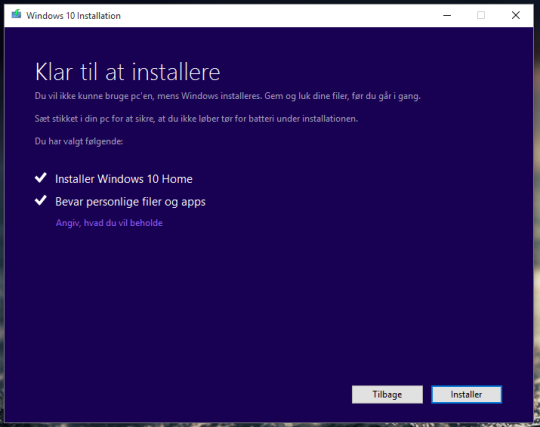The image size is (540, 427).
Task: Click the word "installationen" ending the battery notice
Action: 330,119
